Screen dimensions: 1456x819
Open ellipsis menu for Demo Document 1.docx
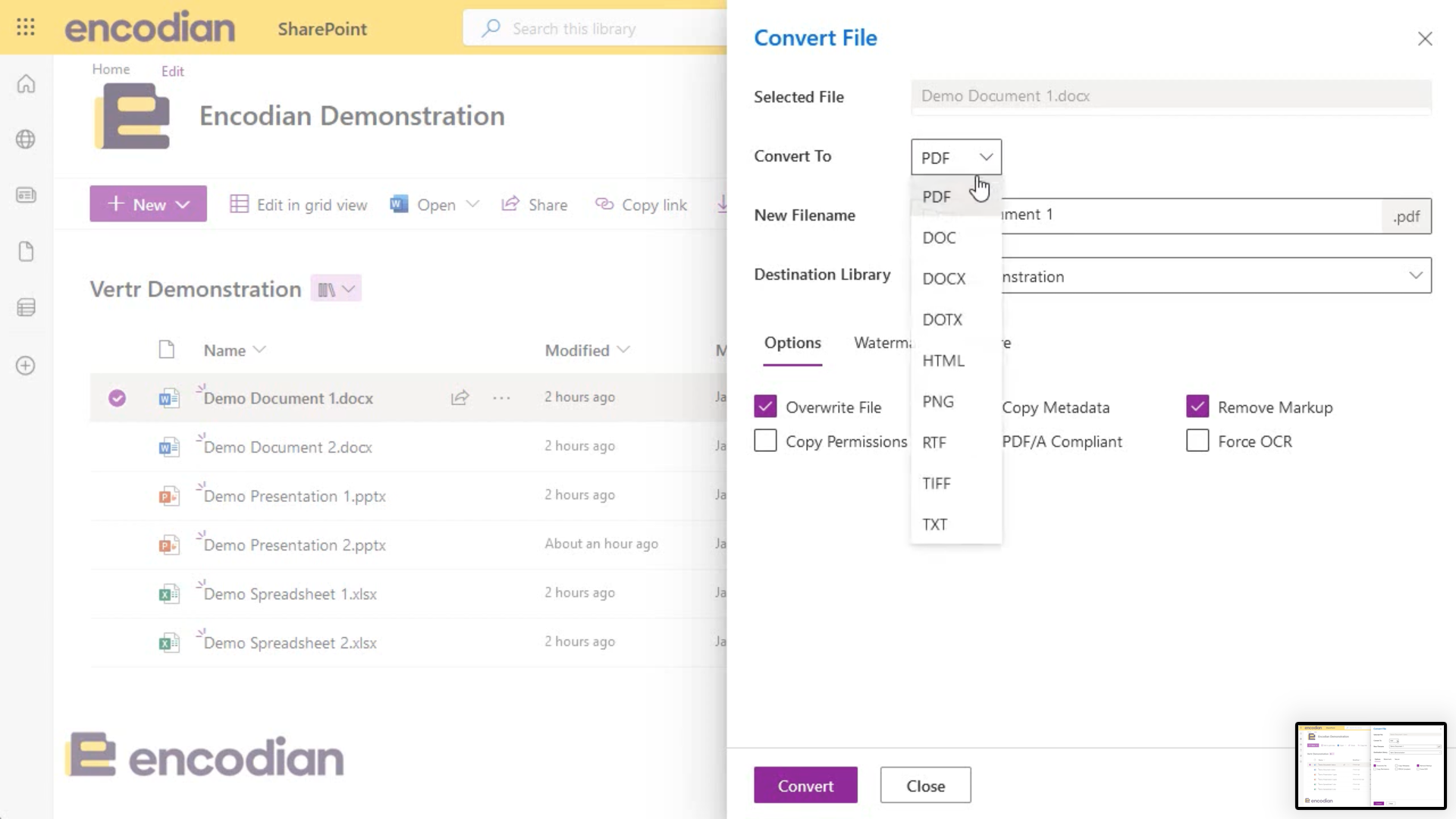pos(501,398)
